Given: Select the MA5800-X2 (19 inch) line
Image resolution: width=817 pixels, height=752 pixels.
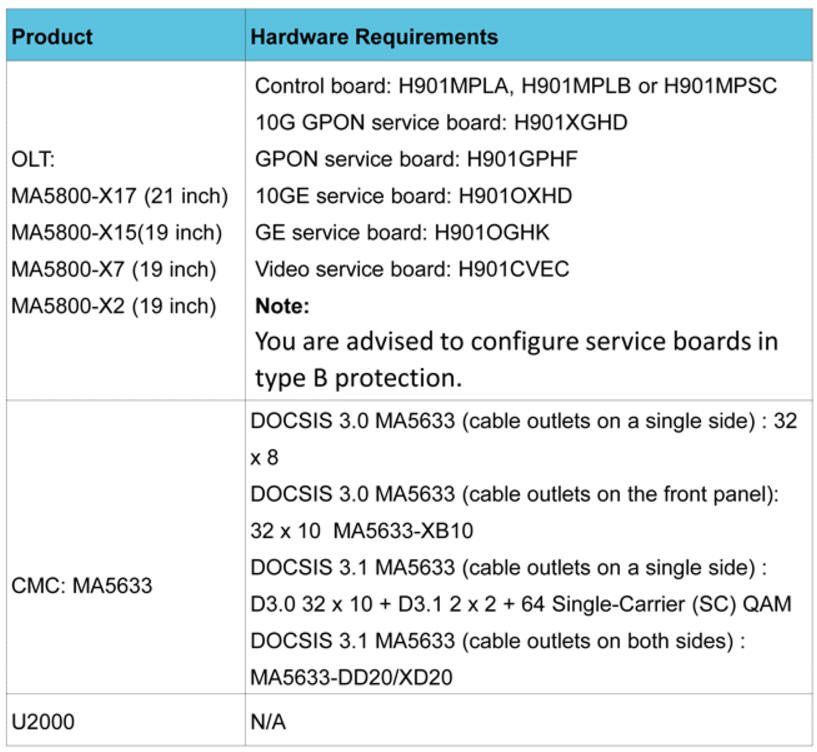Looking at the screenshot, I should point(113,306).
